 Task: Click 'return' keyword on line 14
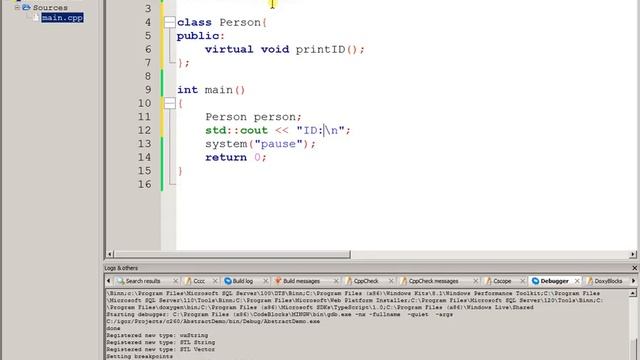[x=226, y=157]
